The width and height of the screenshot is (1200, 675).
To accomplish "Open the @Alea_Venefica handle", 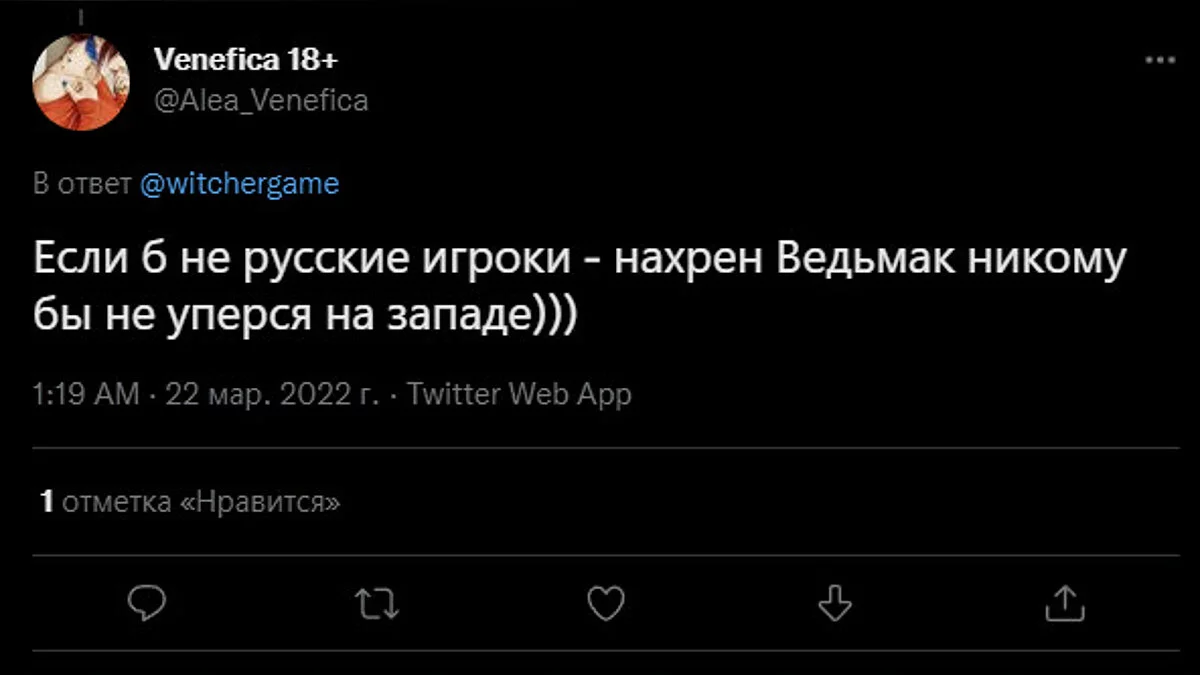I will [261, 100].
